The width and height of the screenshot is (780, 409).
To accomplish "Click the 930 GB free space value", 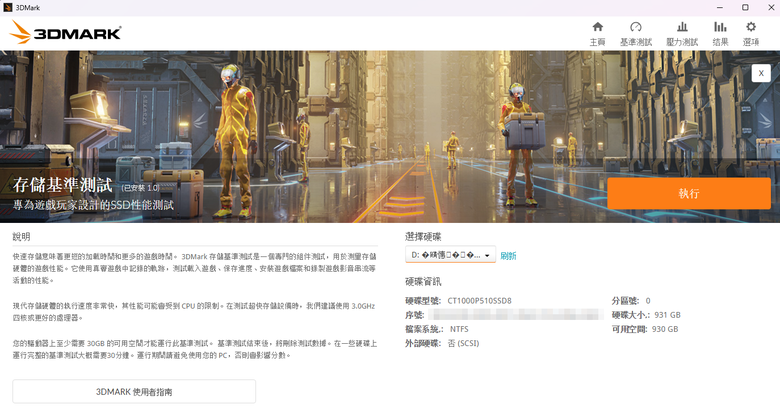I will (665, 329).
